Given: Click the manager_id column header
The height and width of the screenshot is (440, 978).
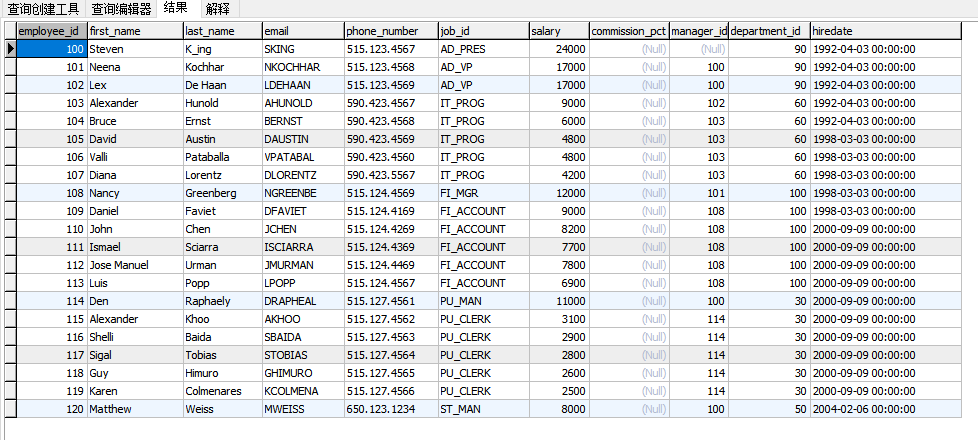Looking at the screenshot, I should coord(699,31).
